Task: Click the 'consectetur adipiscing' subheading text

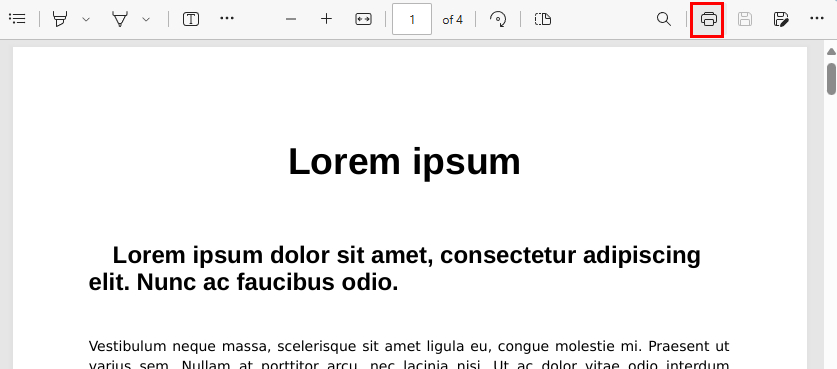Action: (x=571, y=256)
